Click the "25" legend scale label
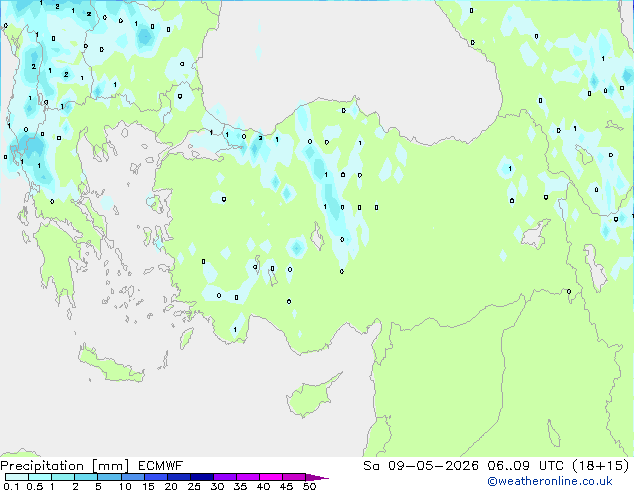 coord(194,486)
